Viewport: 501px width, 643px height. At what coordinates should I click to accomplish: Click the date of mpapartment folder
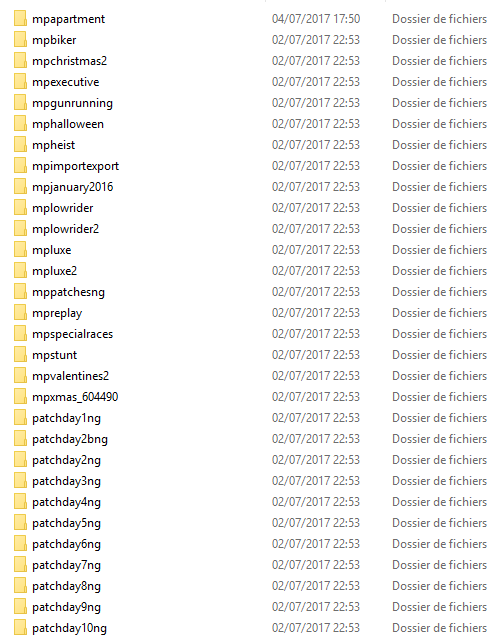316,19
